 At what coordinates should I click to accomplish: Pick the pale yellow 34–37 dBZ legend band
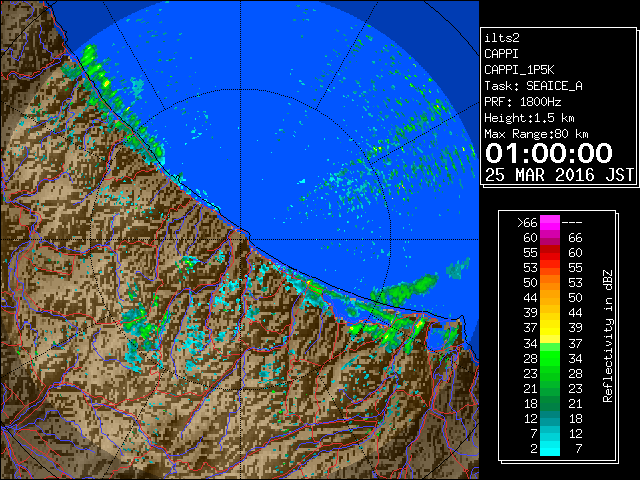[x=550, y=343]
